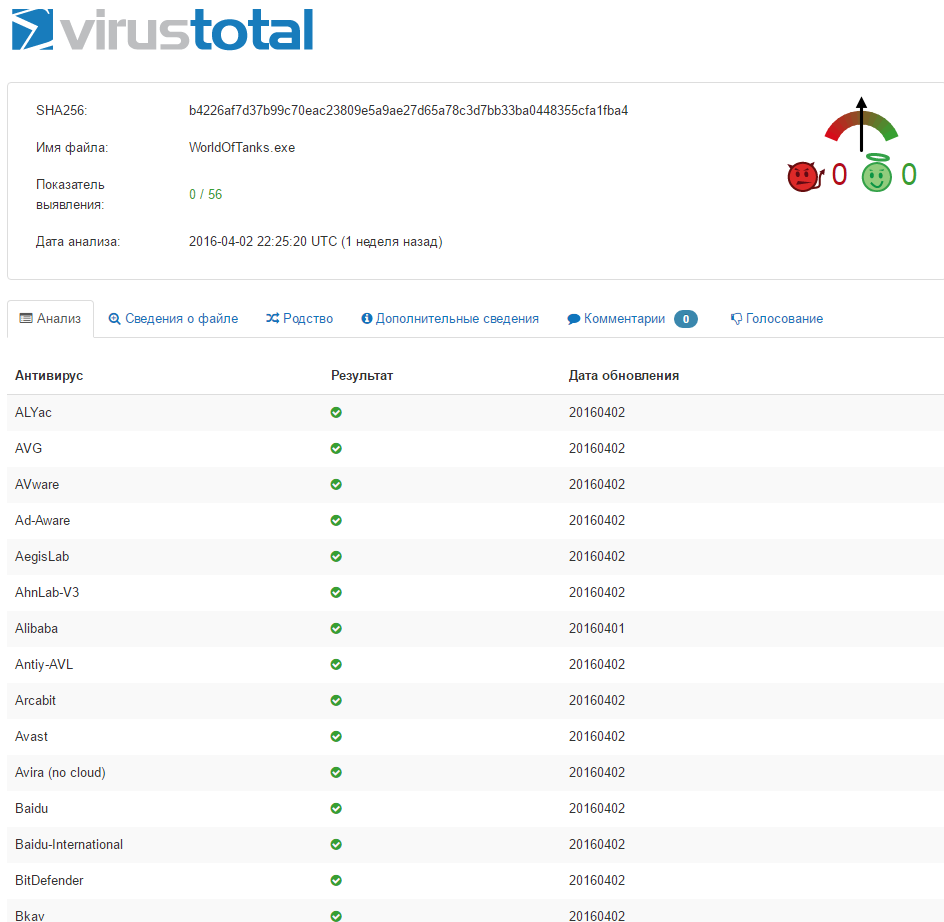
Task: Click the AVG antivirus name
Action: point(28,449)
